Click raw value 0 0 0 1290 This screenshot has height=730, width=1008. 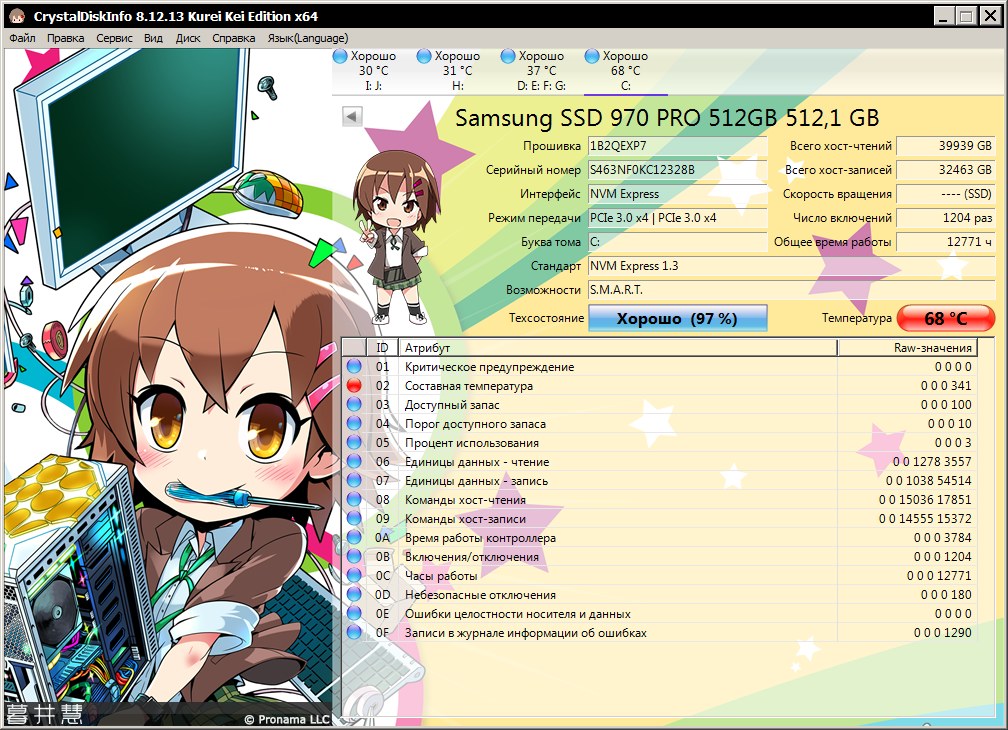click(x=942, y=632)
